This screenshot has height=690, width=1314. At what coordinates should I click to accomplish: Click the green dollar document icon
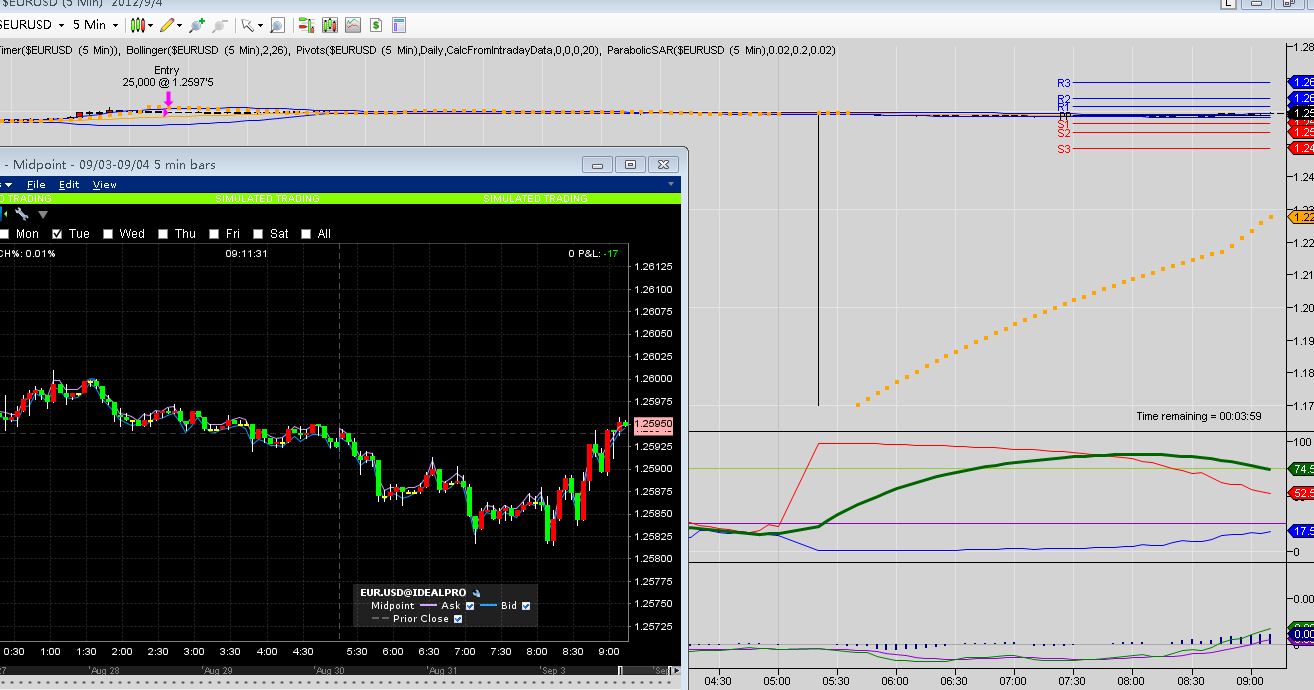376,25
